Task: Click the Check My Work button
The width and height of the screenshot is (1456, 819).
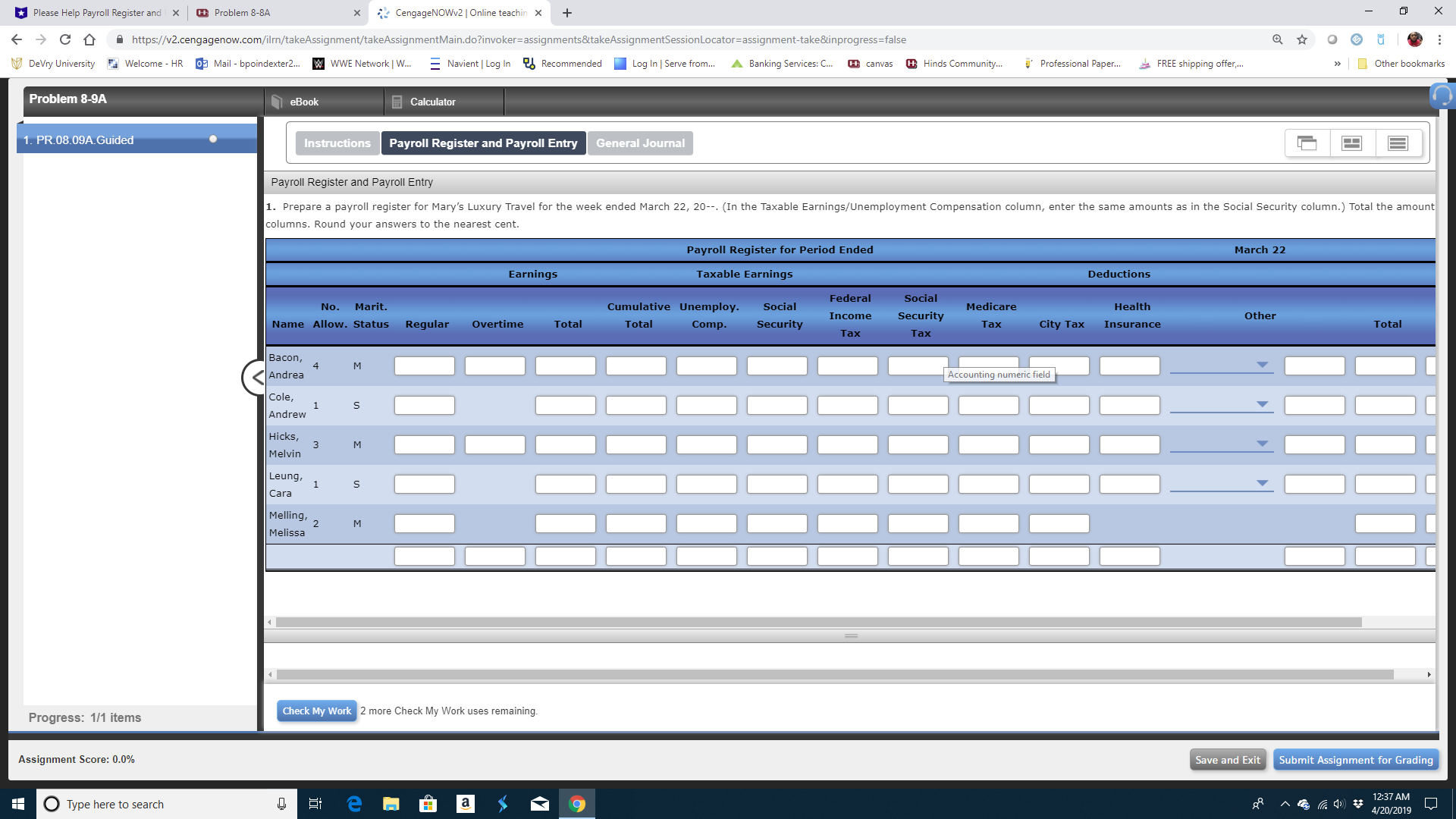Action: [316, 711]
